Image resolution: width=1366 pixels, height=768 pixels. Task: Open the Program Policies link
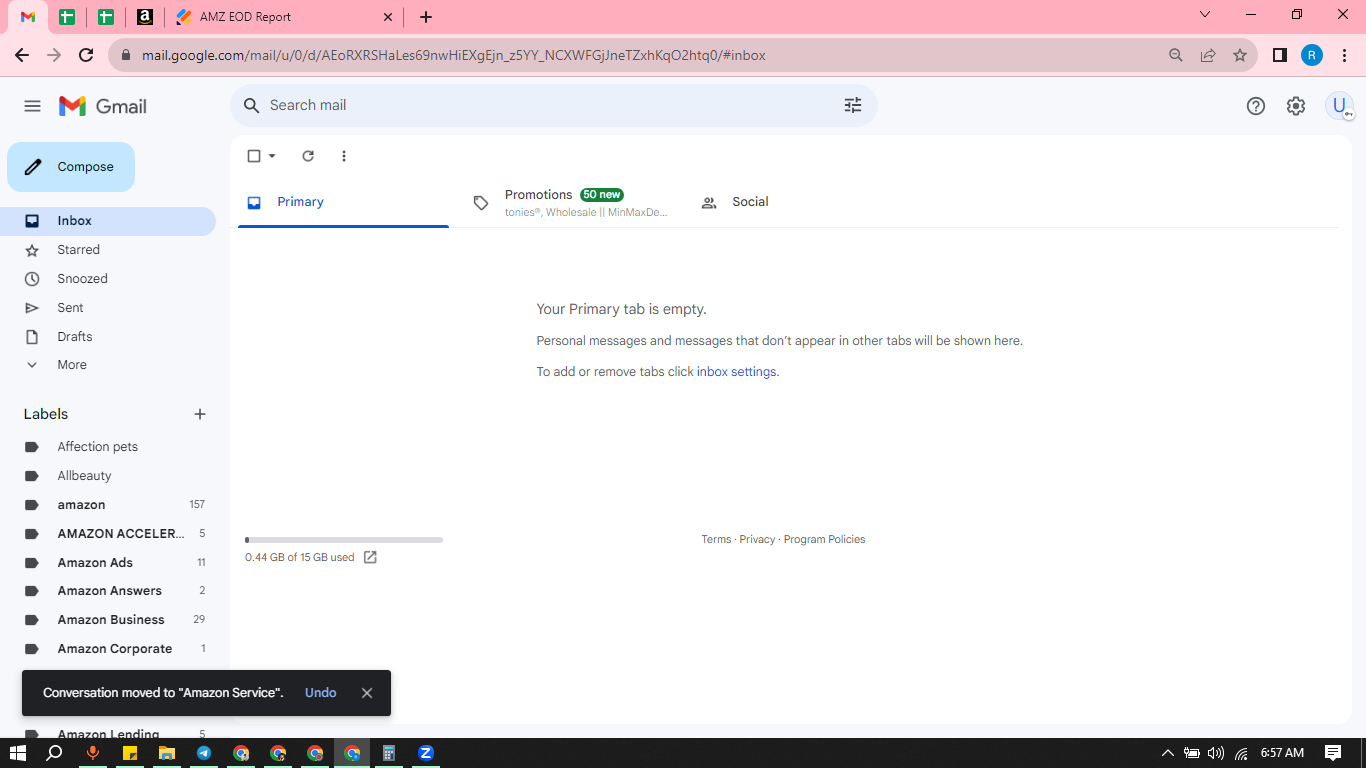[824, 539]
